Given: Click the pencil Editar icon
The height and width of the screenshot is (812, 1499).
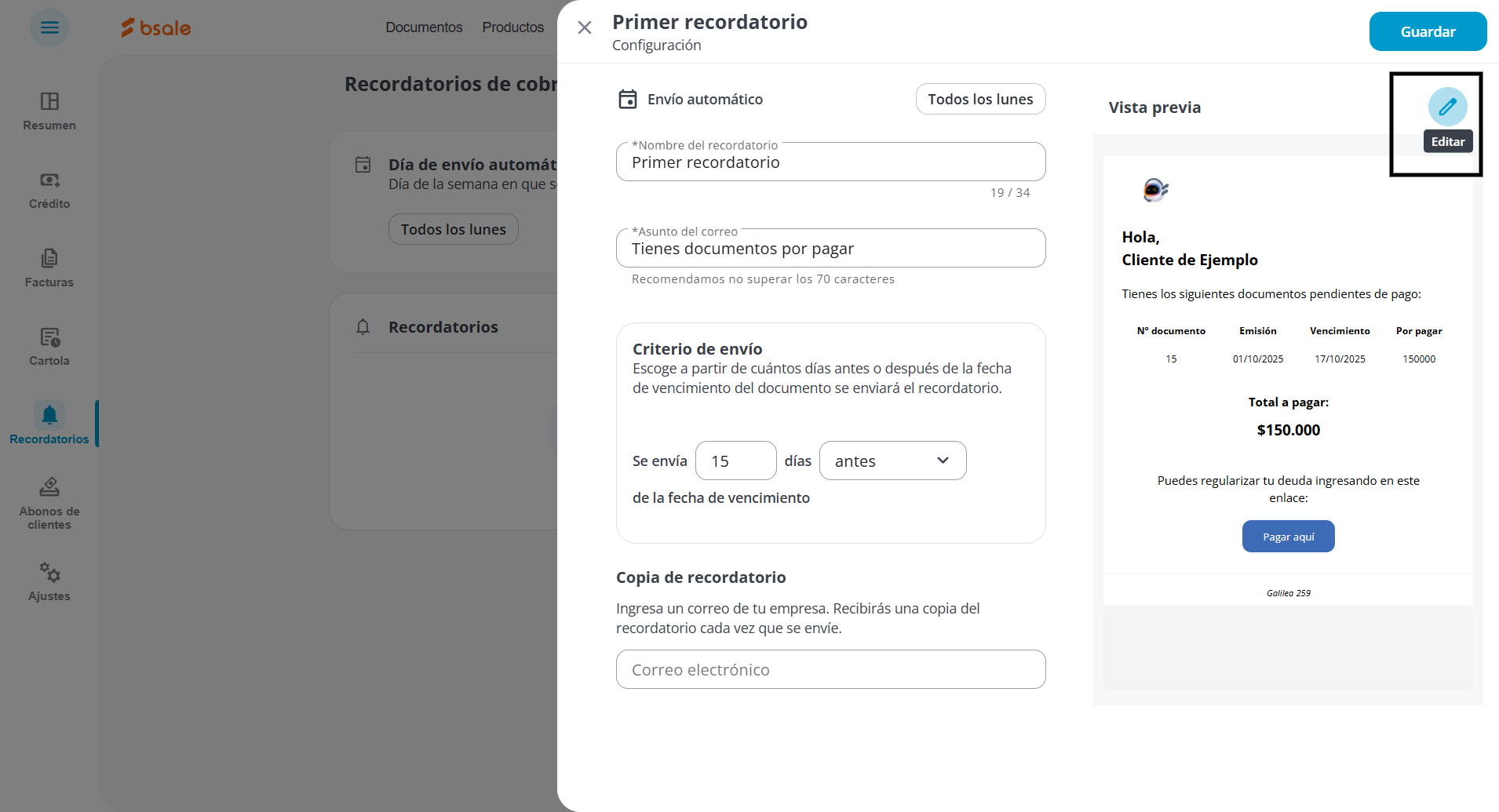Looking at the screenshot, I should click(1447, 107).
